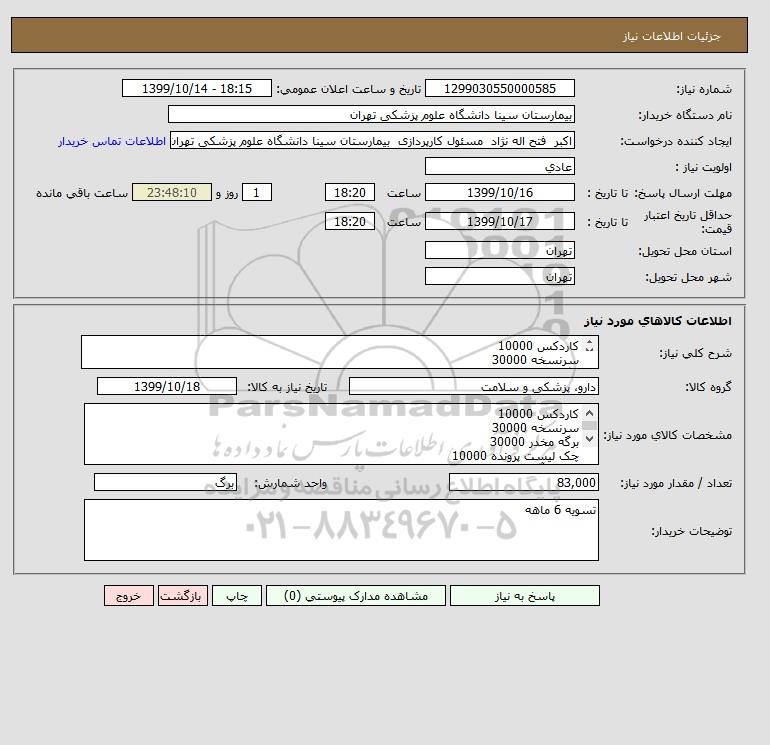Click the delivery city field تهران

[499, 276]
